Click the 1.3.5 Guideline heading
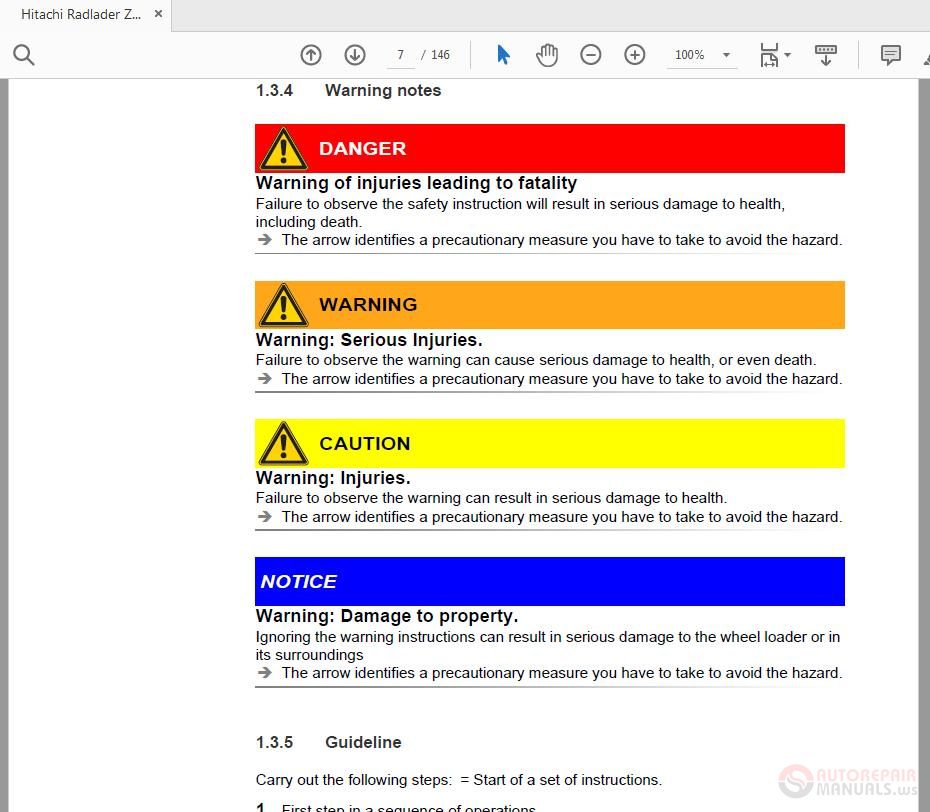Image resolution: width=930 pixels, height=812 pixels. point(329,742)
